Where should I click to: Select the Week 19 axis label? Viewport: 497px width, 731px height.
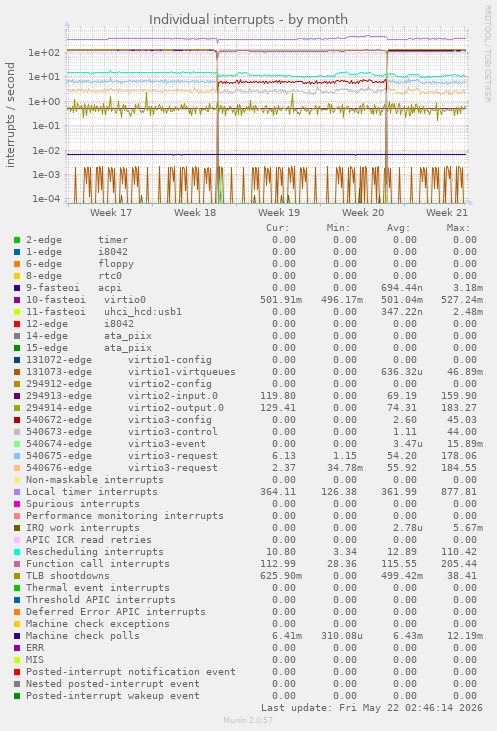(279, 213)
